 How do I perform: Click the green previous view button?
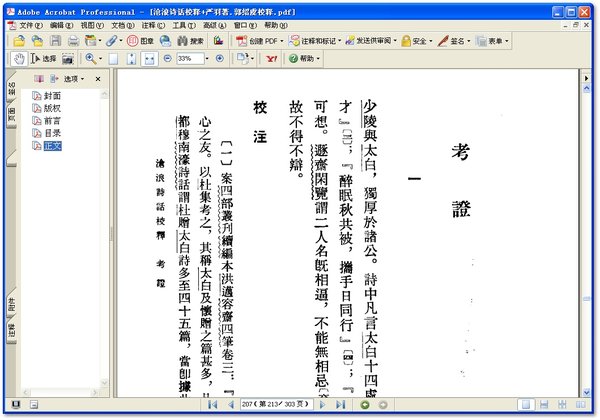click(x=365, y=405)
